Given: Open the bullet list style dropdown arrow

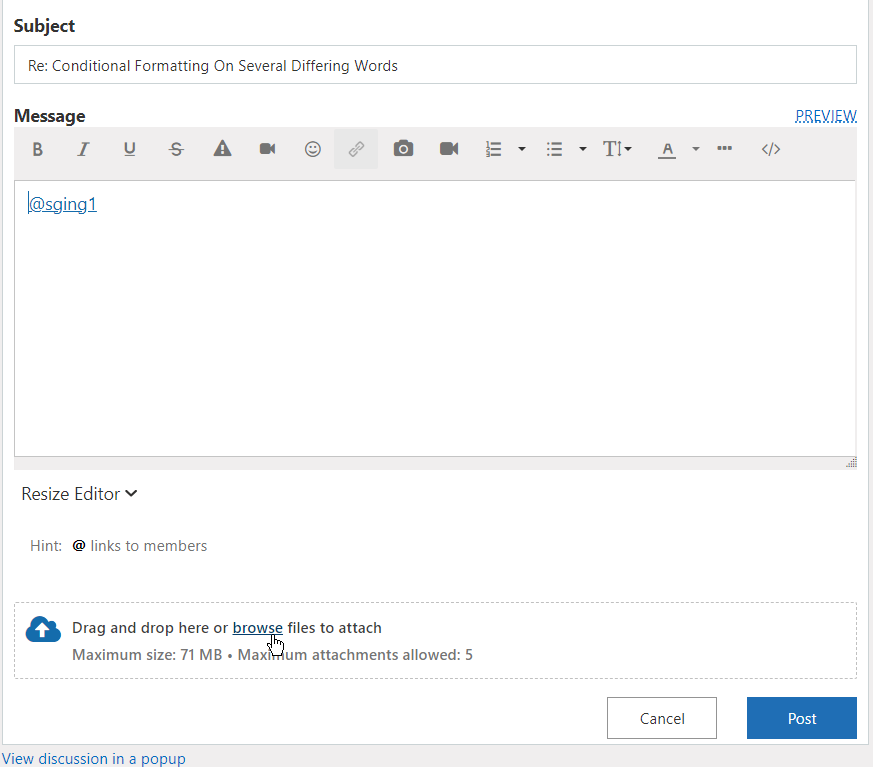Looking at the screenshot, I should point(582,149).
